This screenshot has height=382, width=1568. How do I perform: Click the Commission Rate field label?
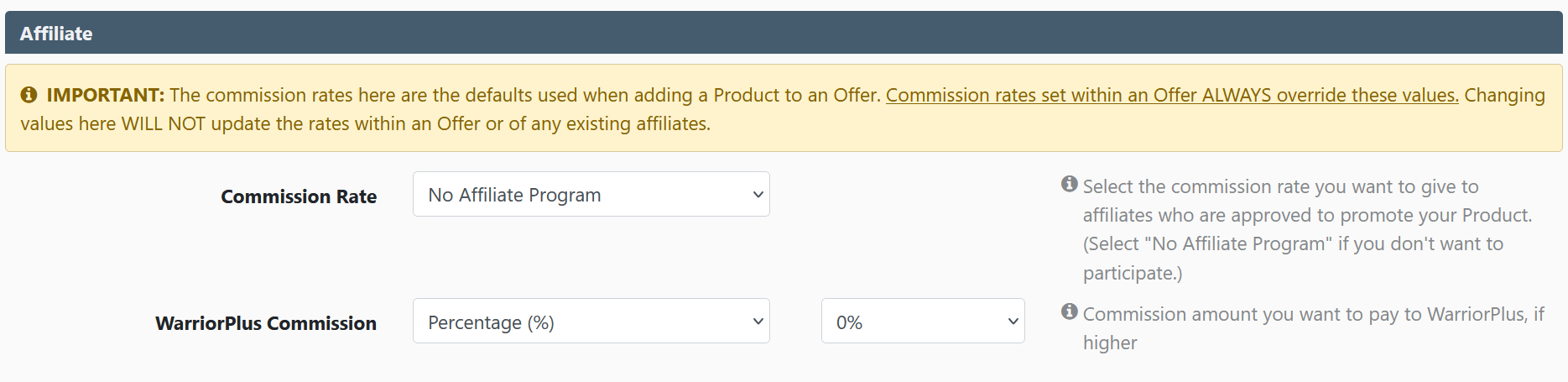(x=299, y=196)
